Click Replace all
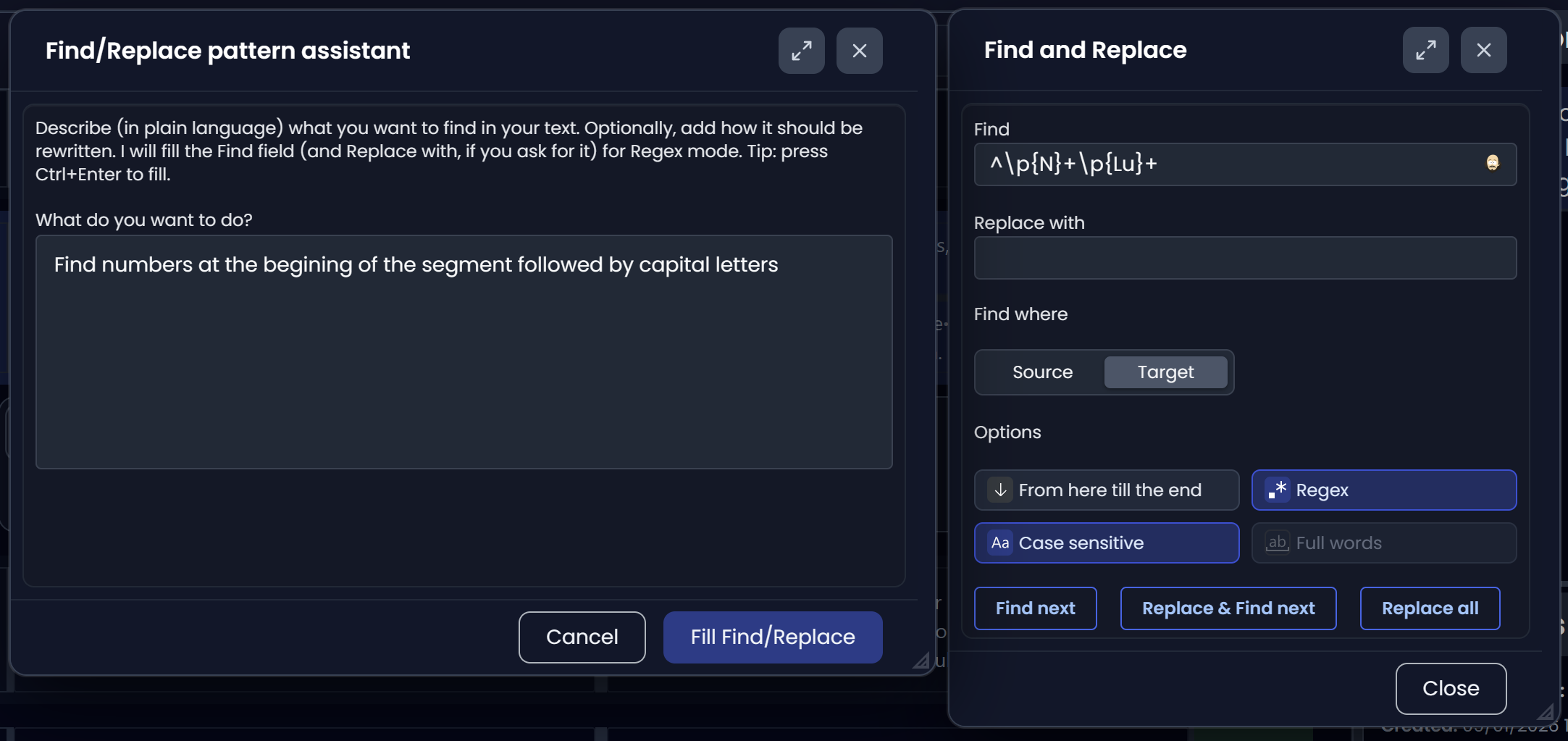 click(1429, 608)
